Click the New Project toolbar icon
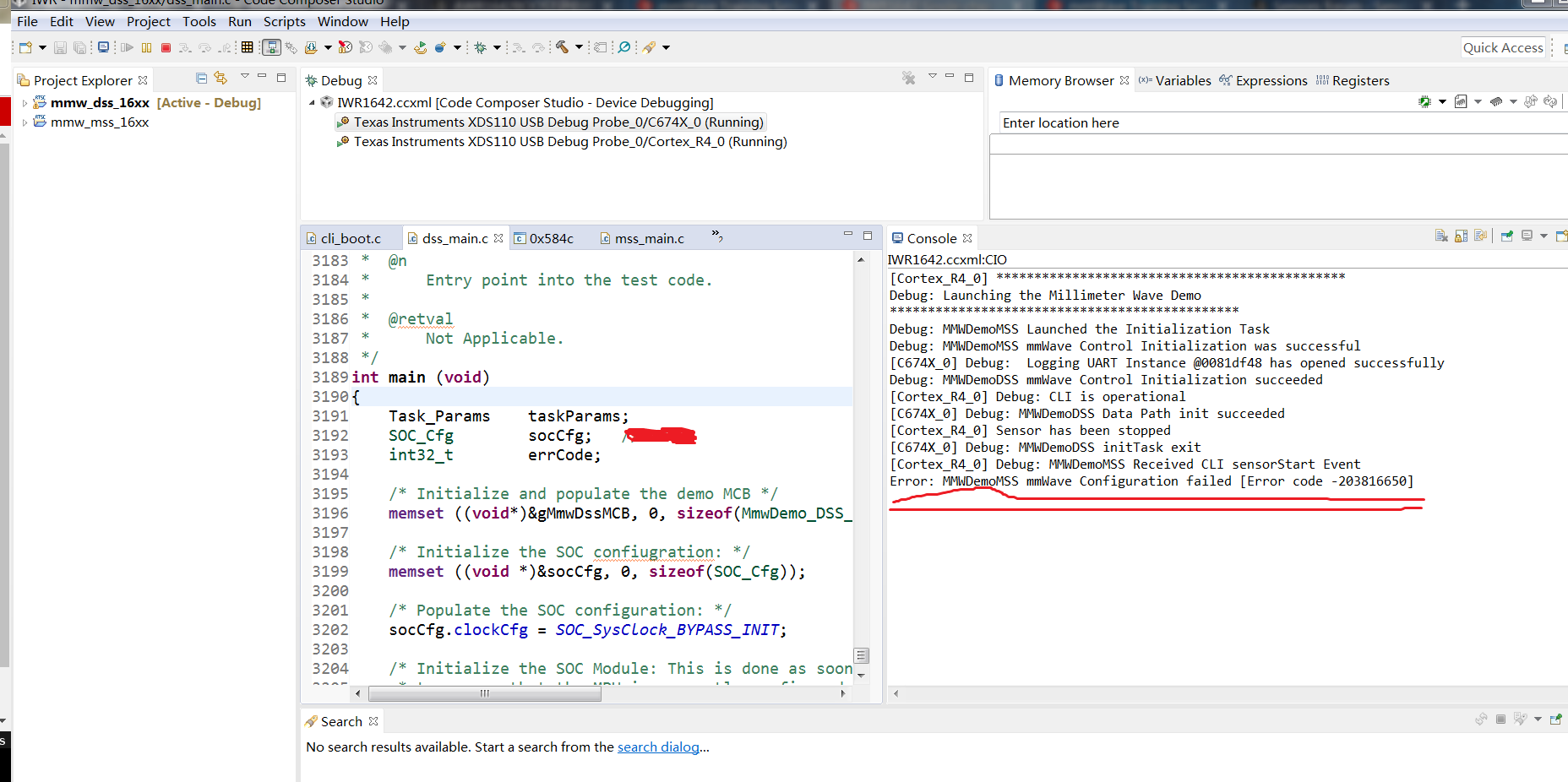Image resolution: width=1568 pixels, height=782 pixels. [25, 48]
